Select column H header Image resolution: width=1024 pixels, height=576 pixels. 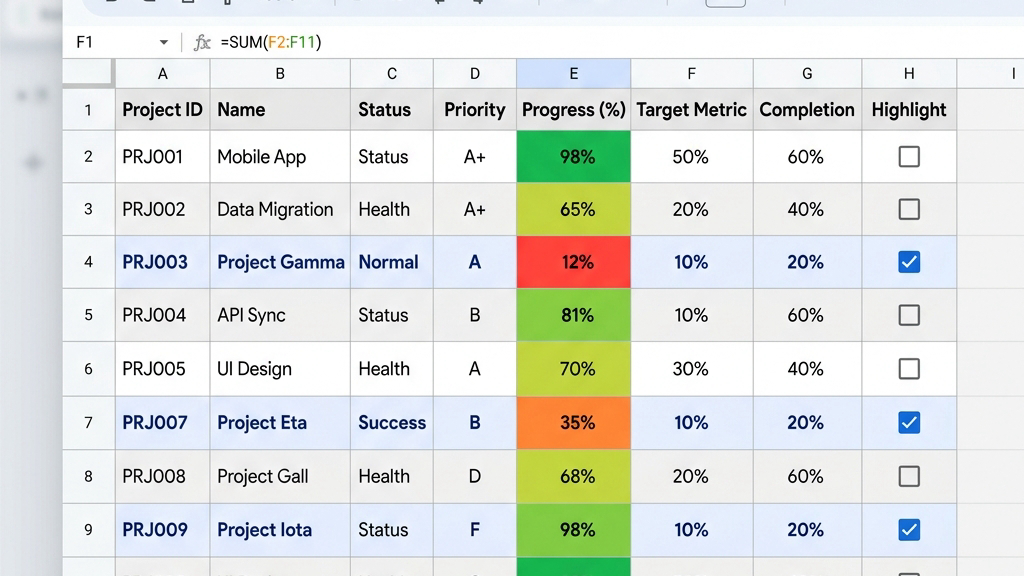pos(909,74)
